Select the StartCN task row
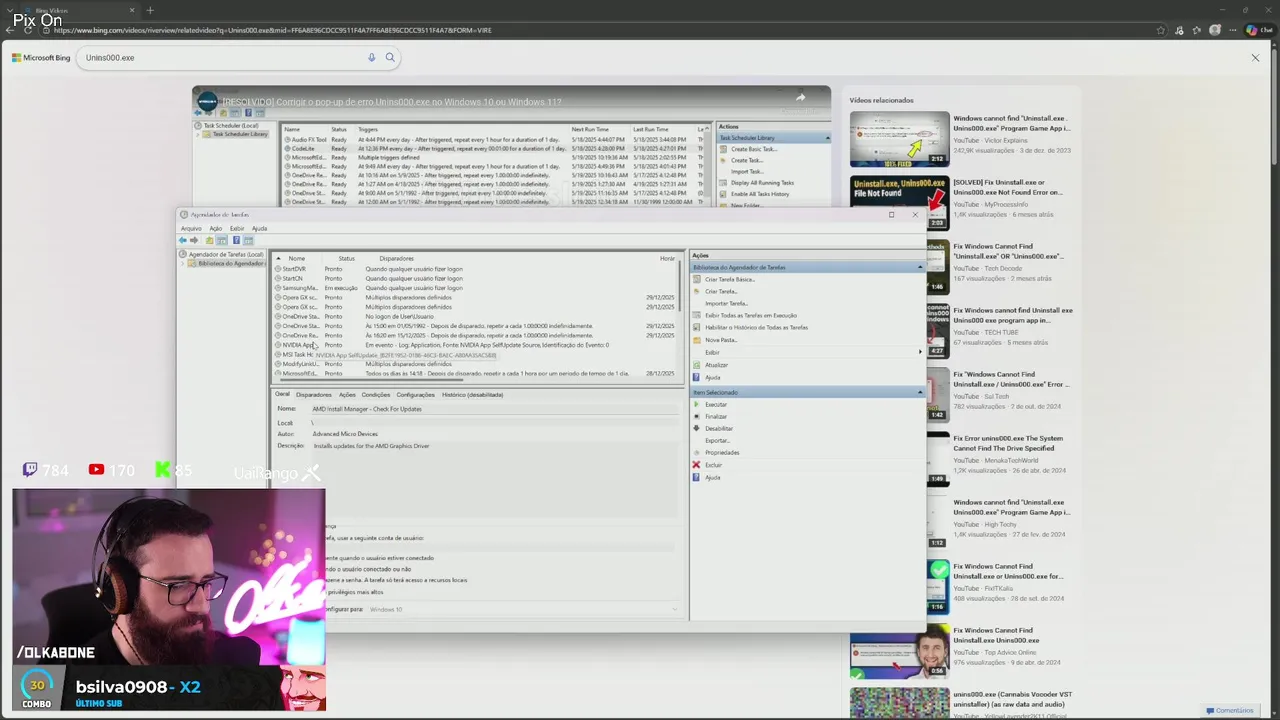 (475, 279)
